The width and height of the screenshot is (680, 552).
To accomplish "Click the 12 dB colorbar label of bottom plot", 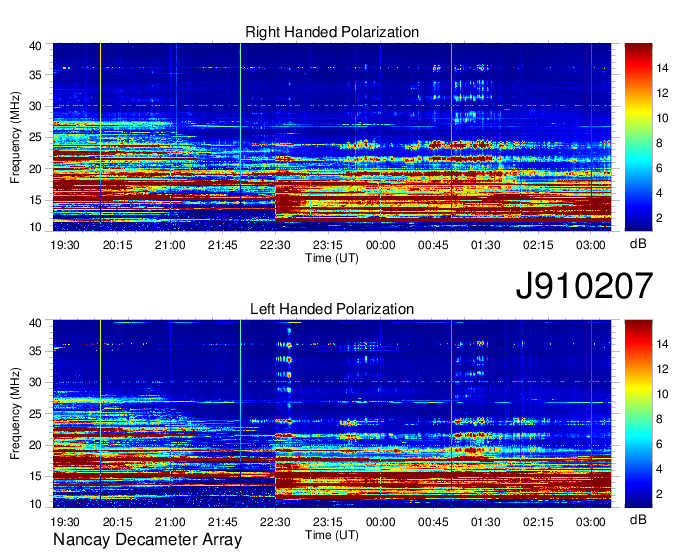I will [662, 370].
